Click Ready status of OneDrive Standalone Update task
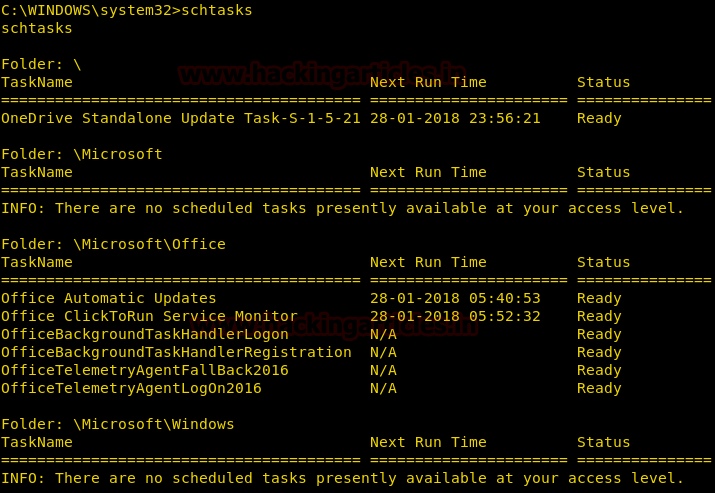The height and width of the screenshot is (493, 715). [x=599, y=119]
